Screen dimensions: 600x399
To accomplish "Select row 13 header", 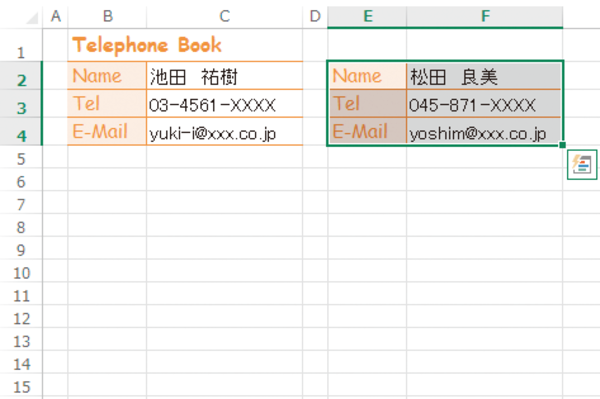I will click(21, 339).
